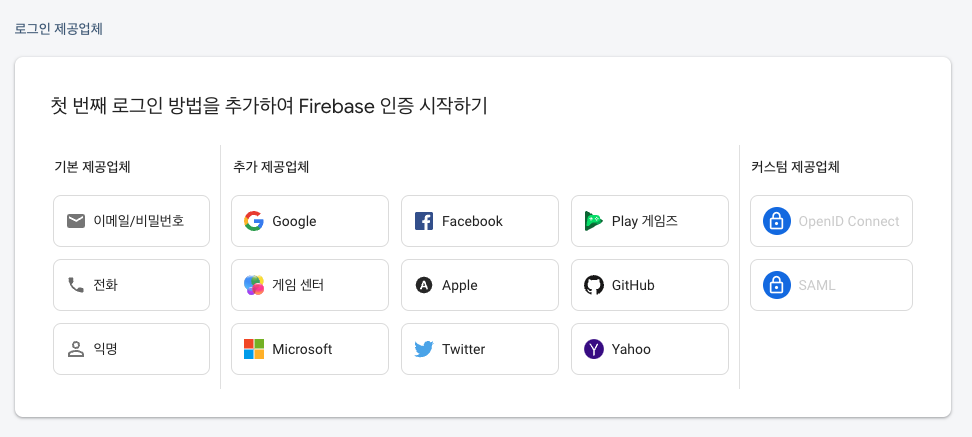Screen dimensions: 972x437
Task: Click the Game Center bubbles icon
Action: [254, 285]
